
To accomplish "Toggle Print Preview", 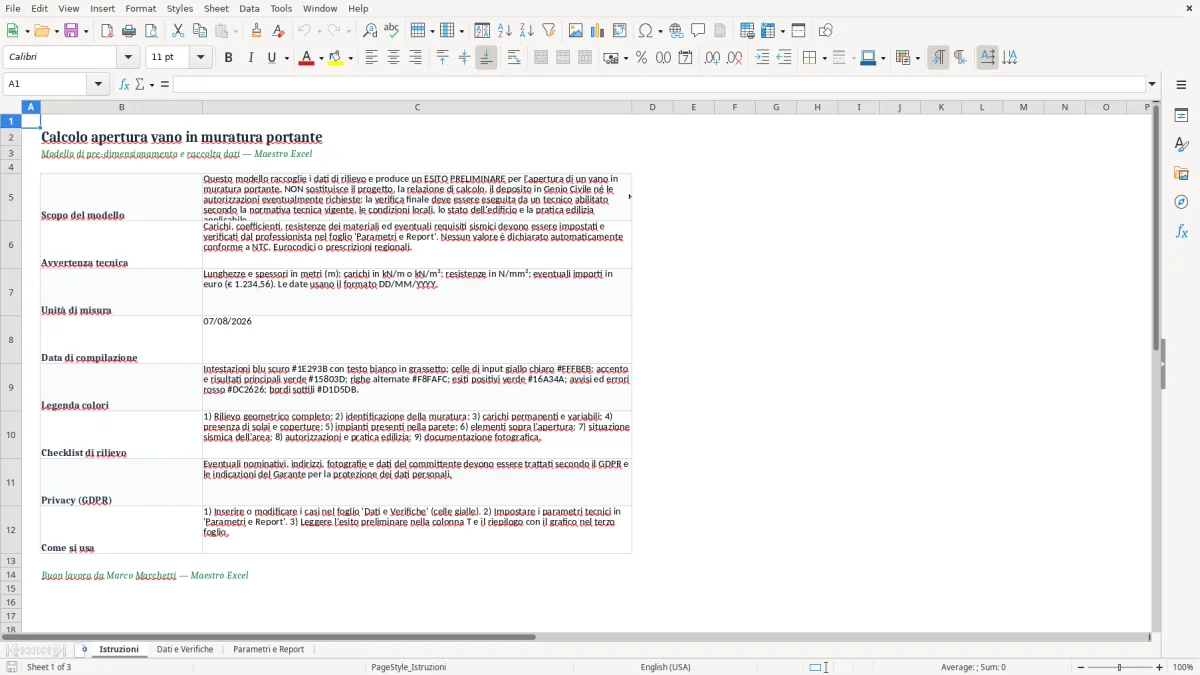I will coord(151,31).
